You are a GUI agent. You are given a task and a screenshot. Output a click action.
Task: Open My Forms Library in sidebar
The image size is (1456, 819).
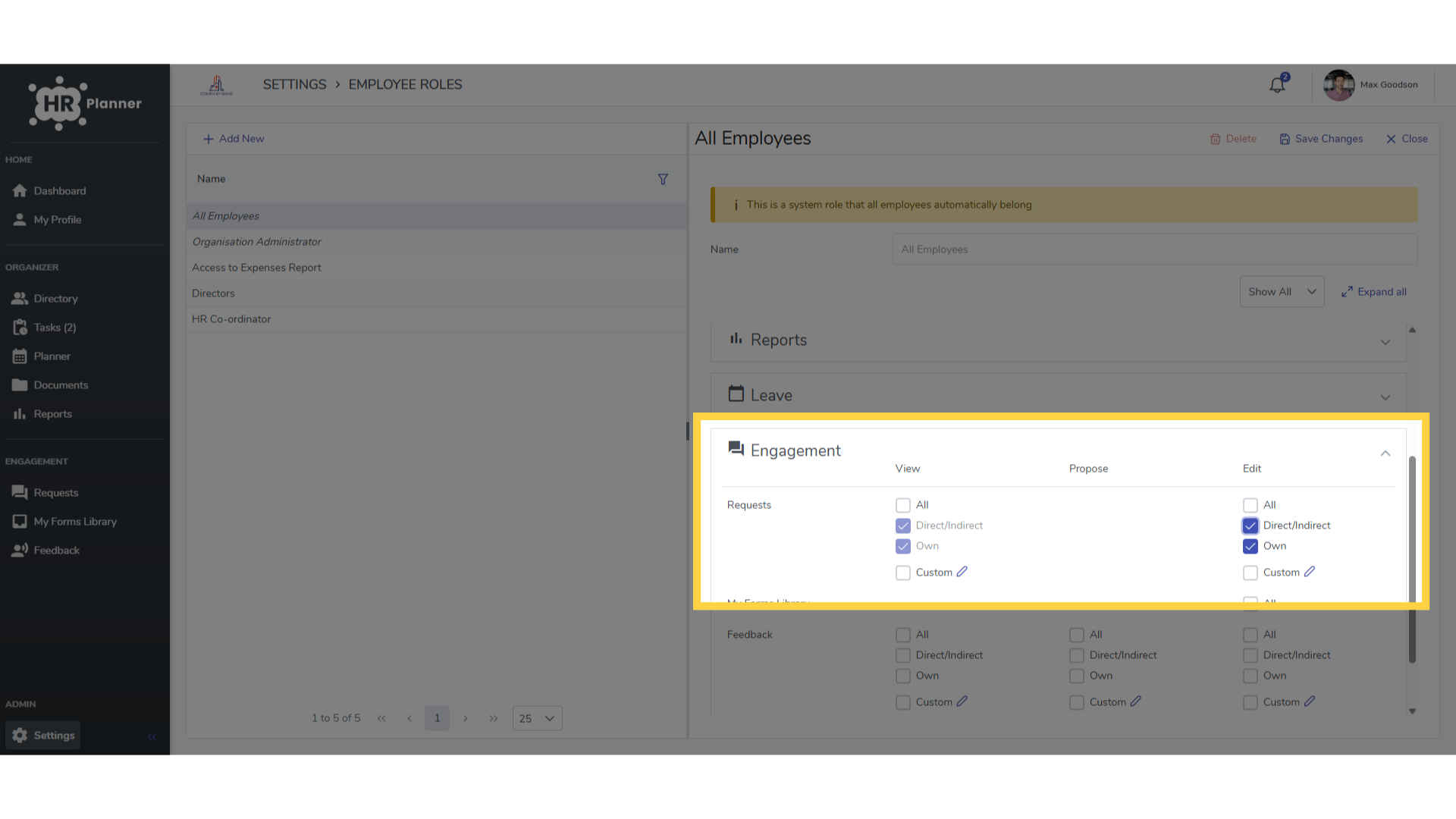64,522
